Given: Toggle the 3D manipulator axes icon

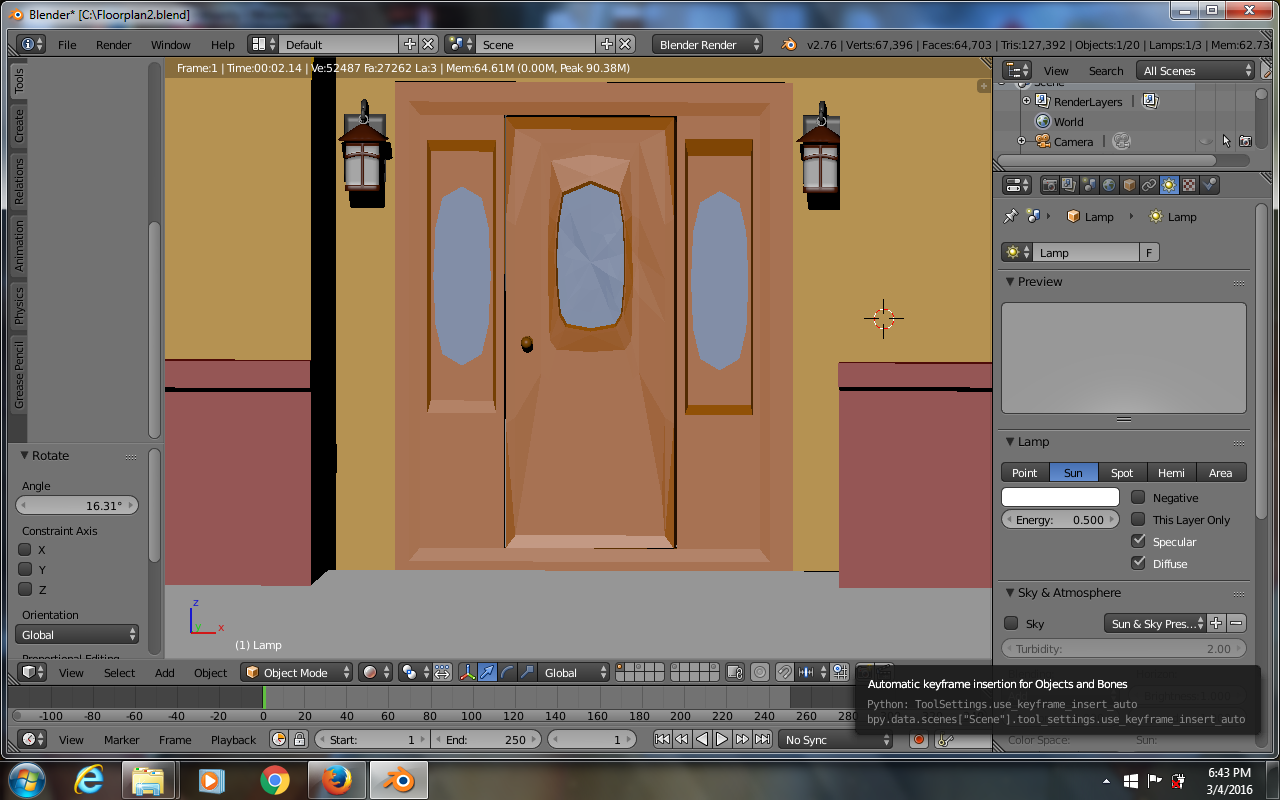Looking at the screenshot, I should coord(467,673).
